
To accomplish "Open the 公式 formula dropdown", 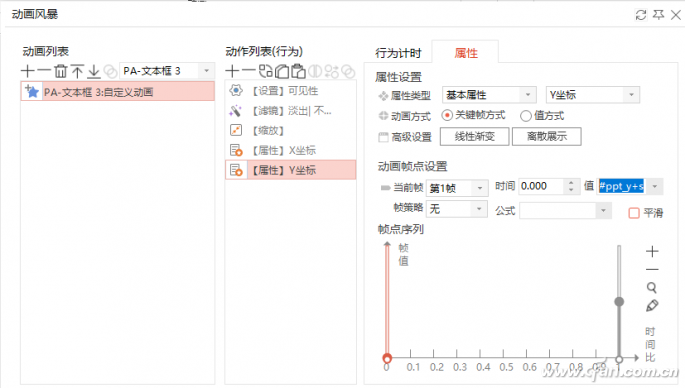I will point(603,211).
